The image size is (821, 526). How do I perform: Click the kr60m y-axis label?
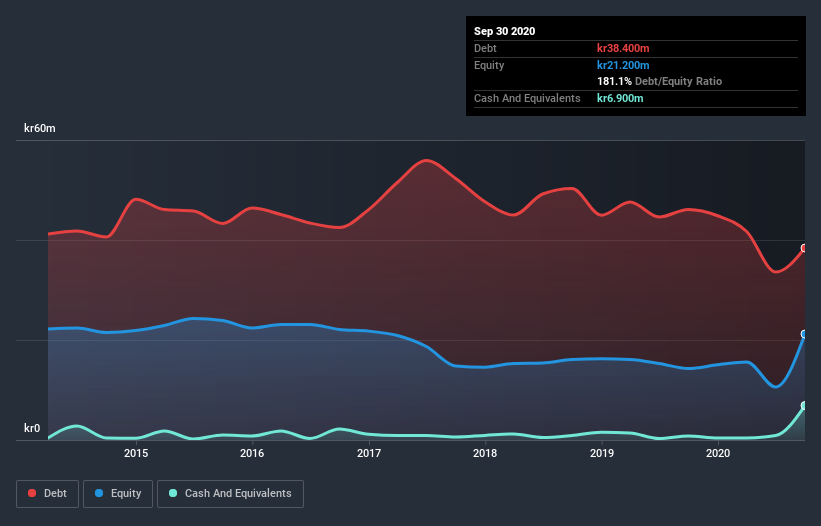40,128
